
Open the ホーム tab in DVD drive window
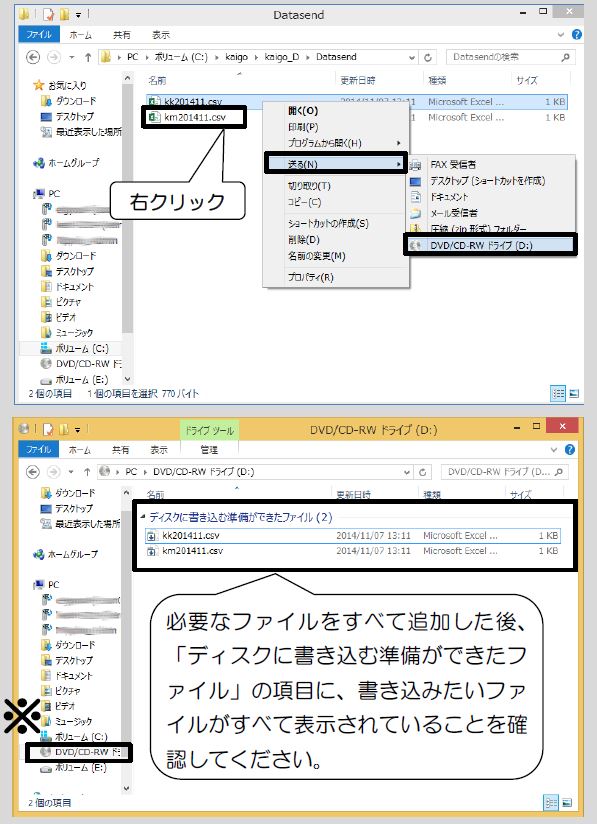pos(79,450)
